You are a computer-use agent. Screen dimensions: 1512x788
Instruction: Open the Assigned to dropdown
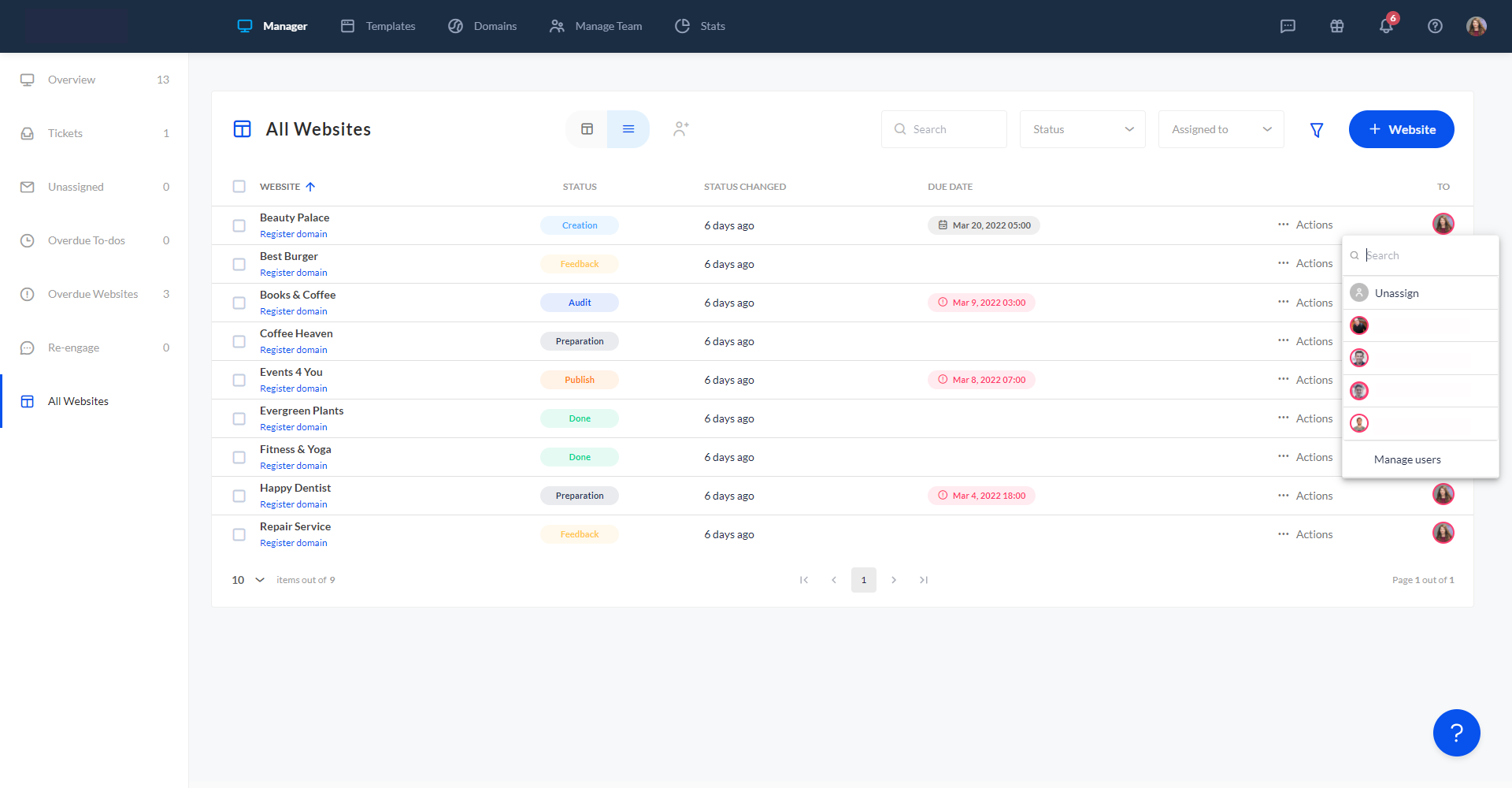(x=1221, y=129)
